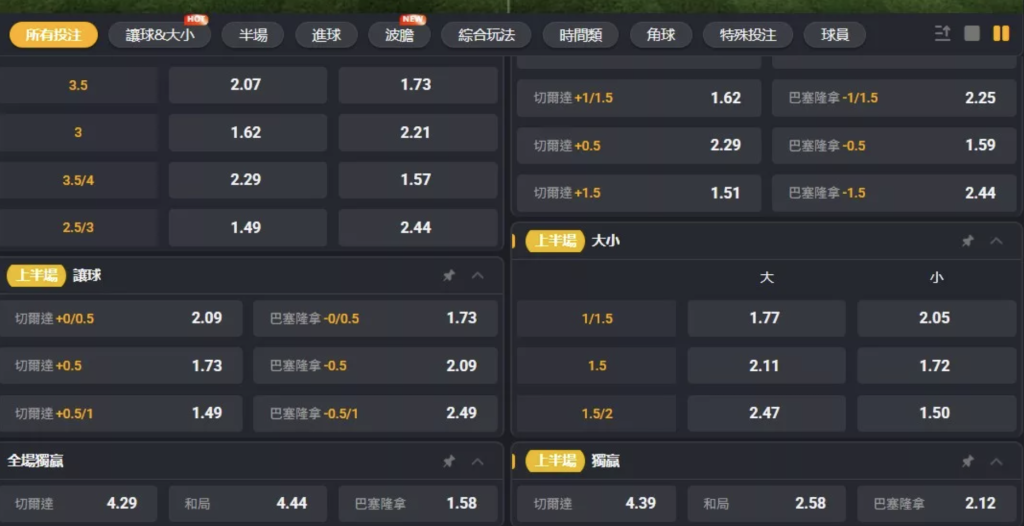
Task: Choose 和局 at 4.44 in 全場獨贏
Action: 244,503
